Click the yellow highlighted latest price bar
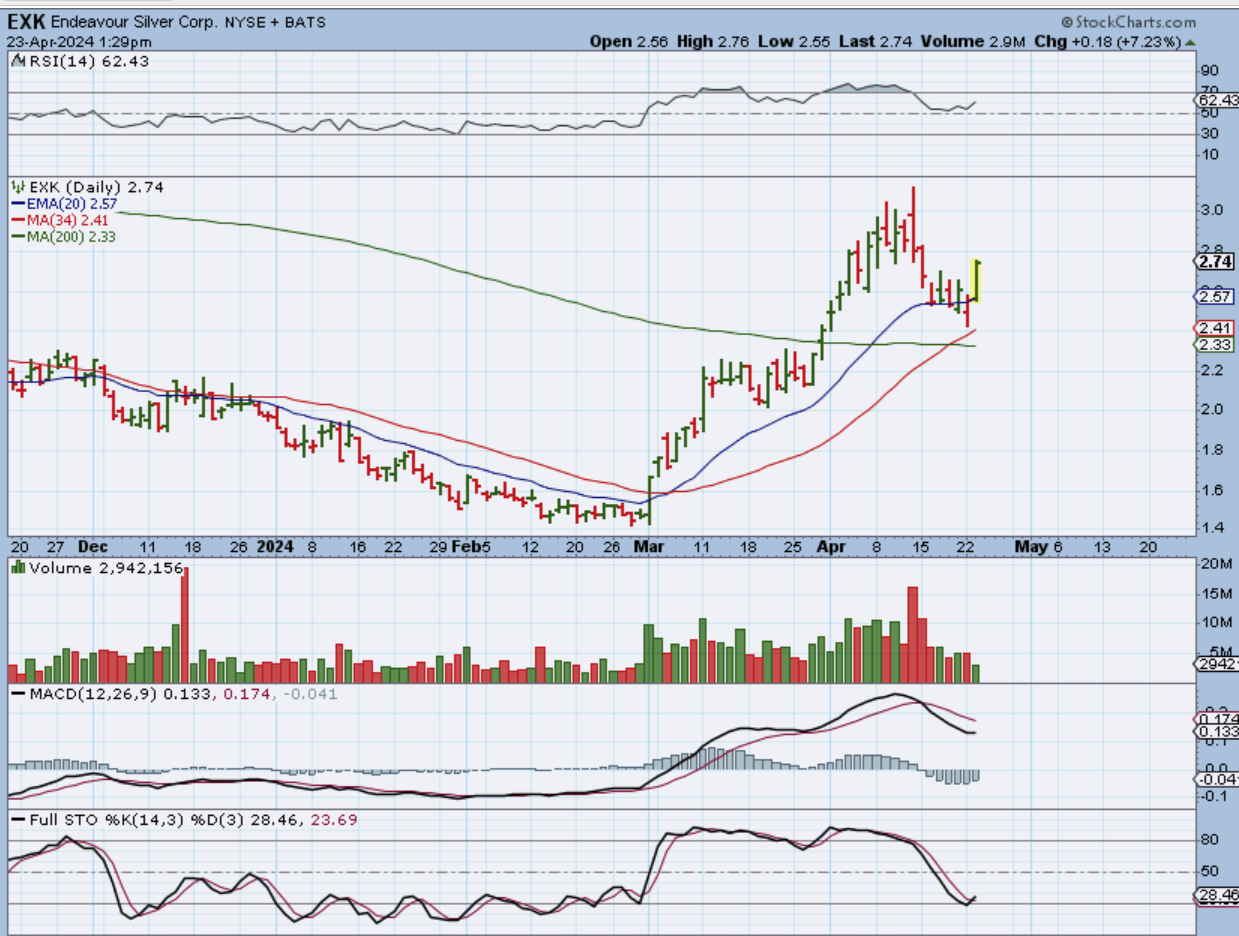This screenshot has height=936, width=1239. [x=977, y=281]
